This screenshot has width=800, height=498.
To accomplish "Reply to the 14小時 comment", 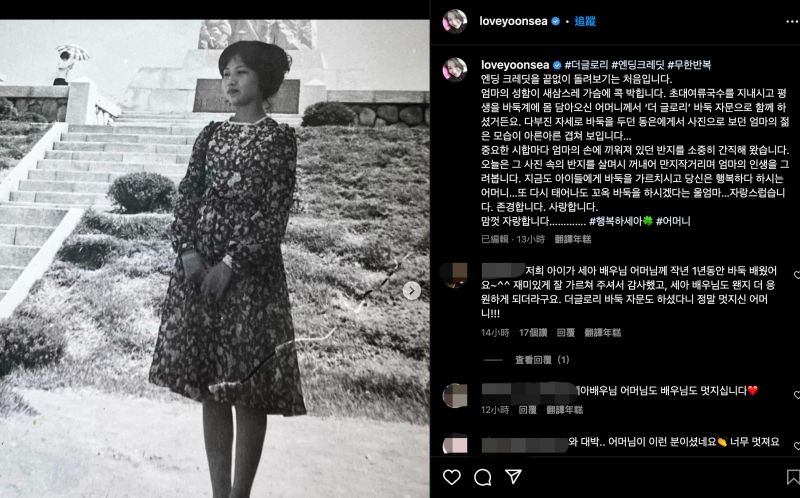I will click(566, 333).
